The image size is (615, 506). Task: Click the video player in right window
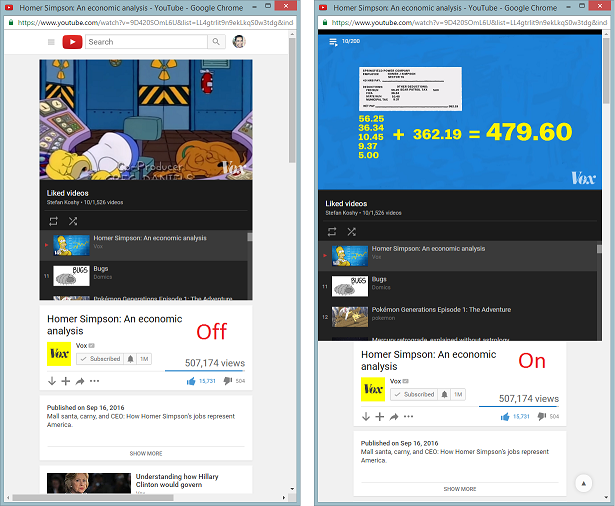coord(460,112)
